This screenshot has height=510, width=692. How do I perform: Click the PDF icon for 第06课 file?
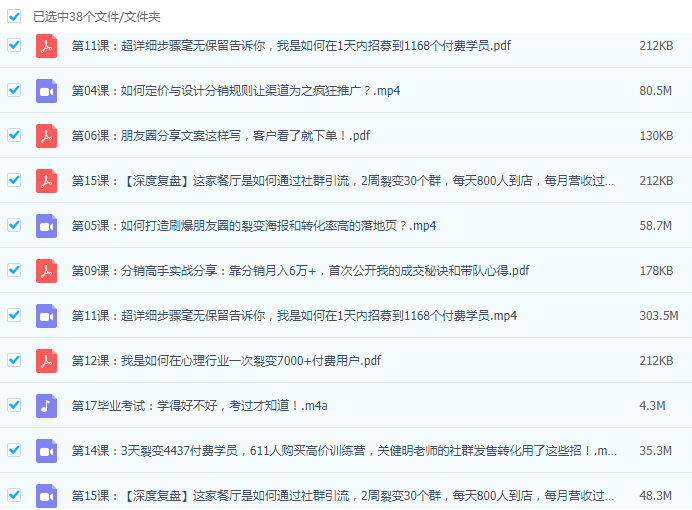pyautogui.click(x=46, y=136)
